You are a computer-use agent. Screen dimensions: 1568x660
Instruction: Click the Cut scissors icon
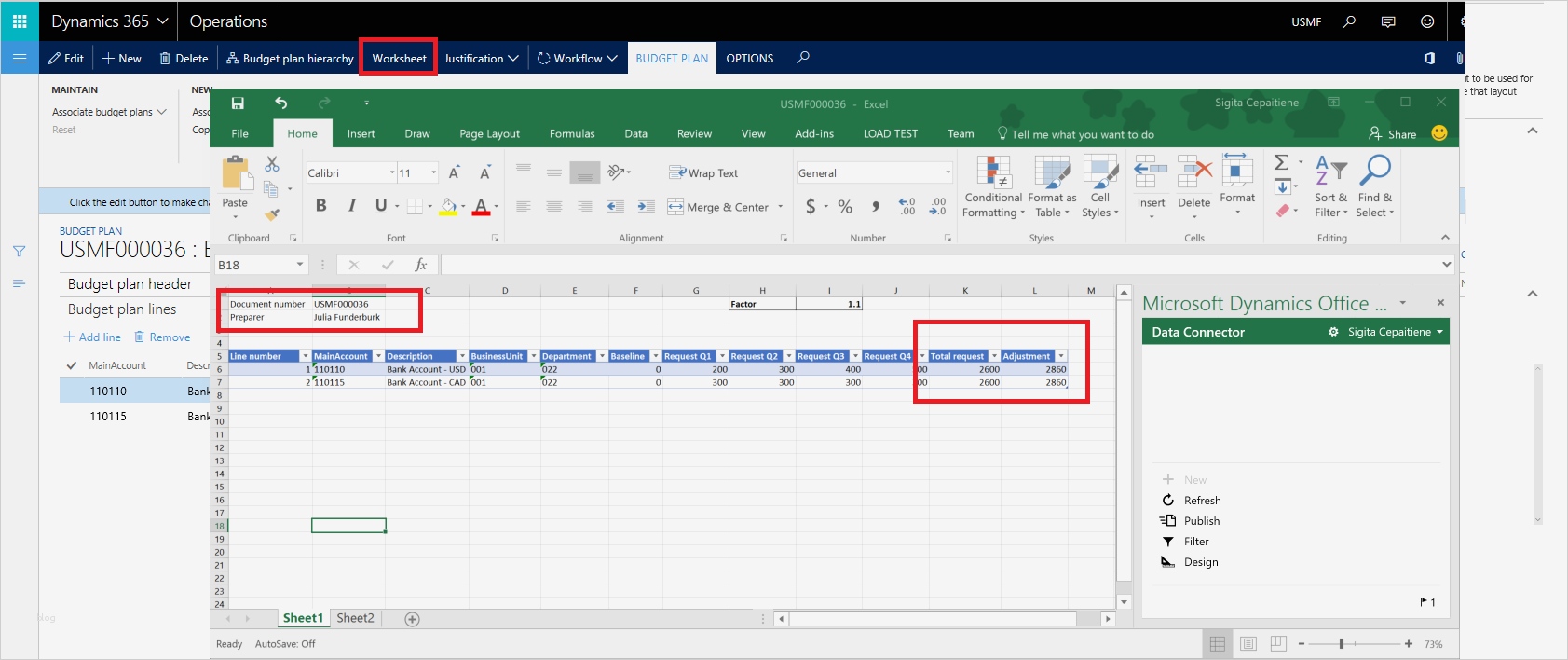(272, 164)
